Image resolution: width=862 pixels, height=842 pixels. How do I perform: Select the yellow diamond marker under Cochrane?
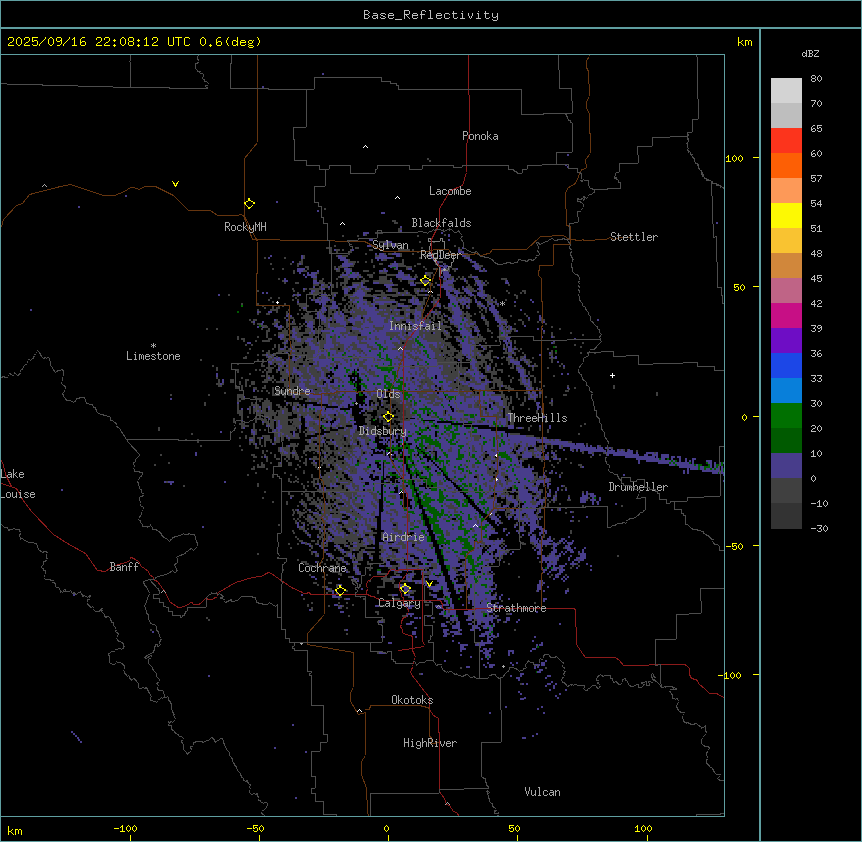[340, 591]
